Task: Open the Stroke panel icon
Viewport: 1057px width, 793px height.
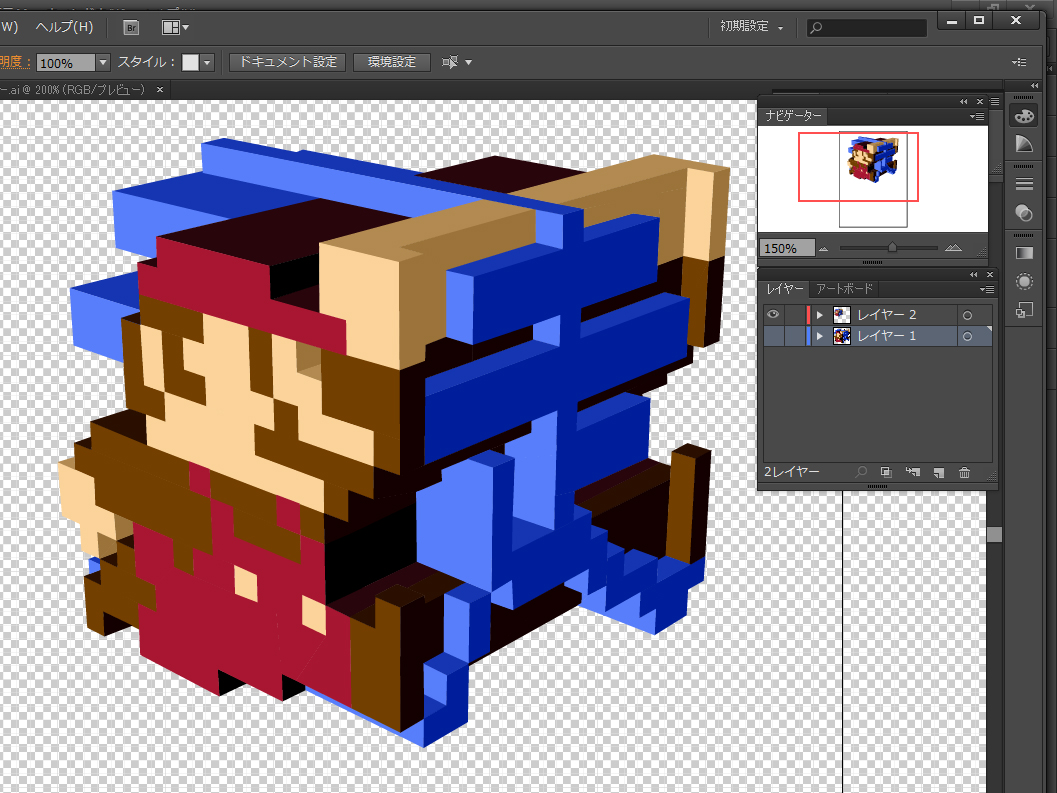Action: tap(1024, 183)
